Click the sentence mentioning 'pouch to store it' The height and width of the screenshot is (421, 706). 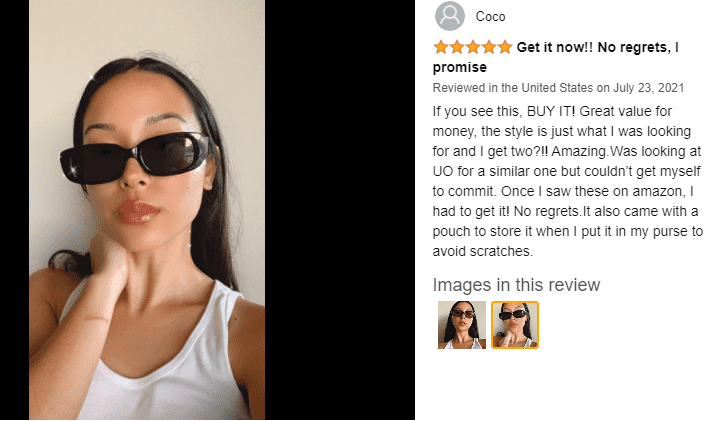pyautogui.click(x=567, y=231)
